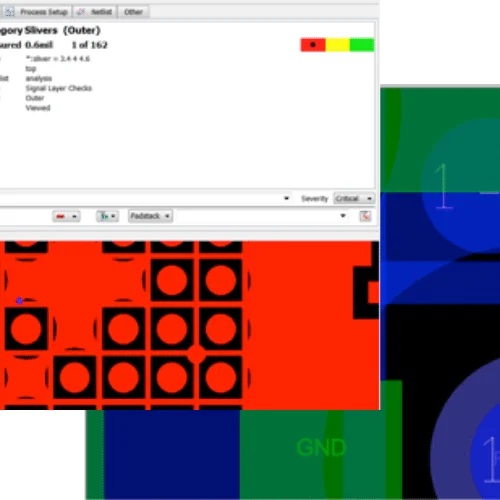Click the 'Viewed' status text
The height and width of the screenshot is (500, 500).
click(38, 108)
